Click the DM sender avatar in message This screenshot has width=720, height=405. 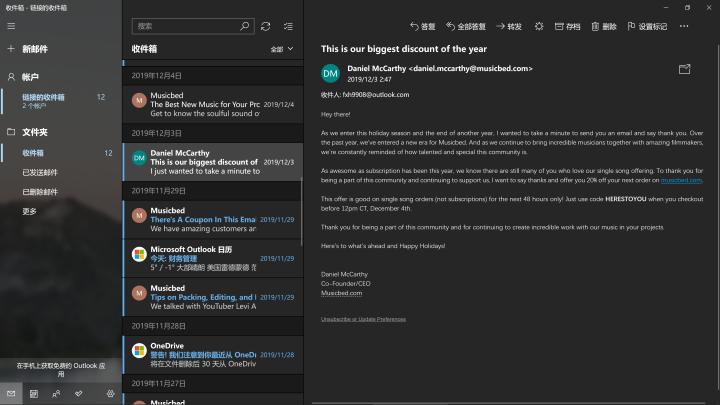[x=330, y=73]
